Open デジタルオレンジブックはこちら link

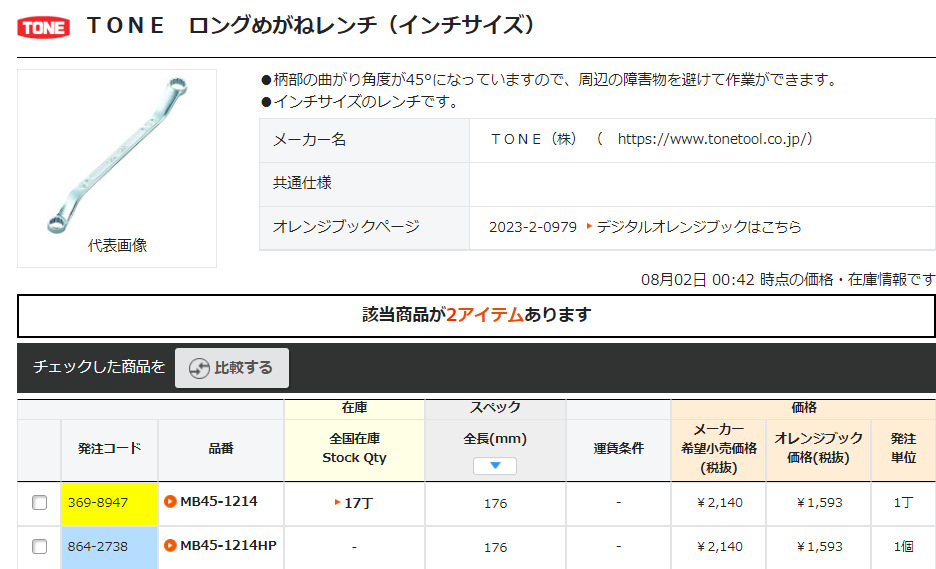point(698,227)
